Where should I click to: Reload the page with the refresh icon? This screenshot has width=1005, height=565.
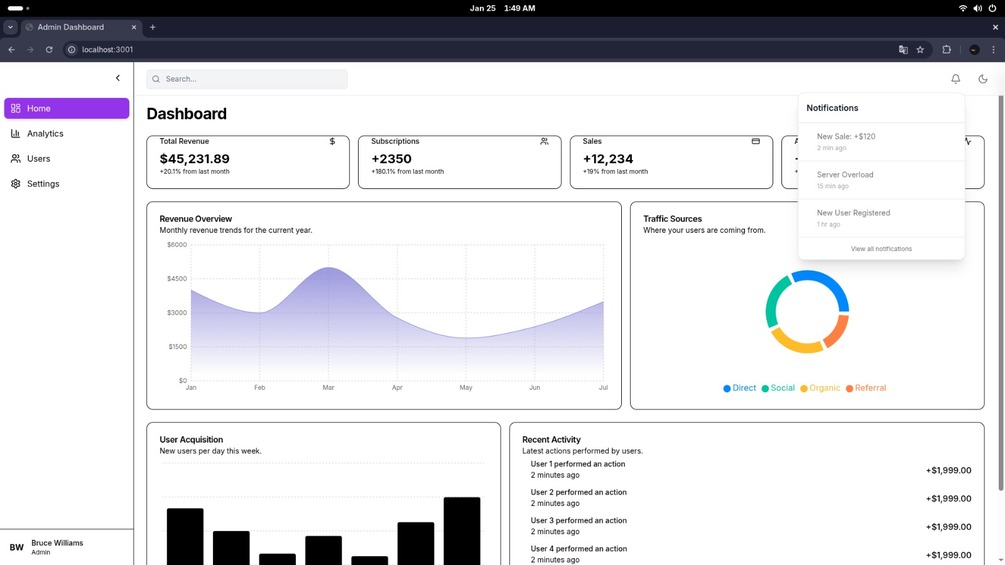49,49
